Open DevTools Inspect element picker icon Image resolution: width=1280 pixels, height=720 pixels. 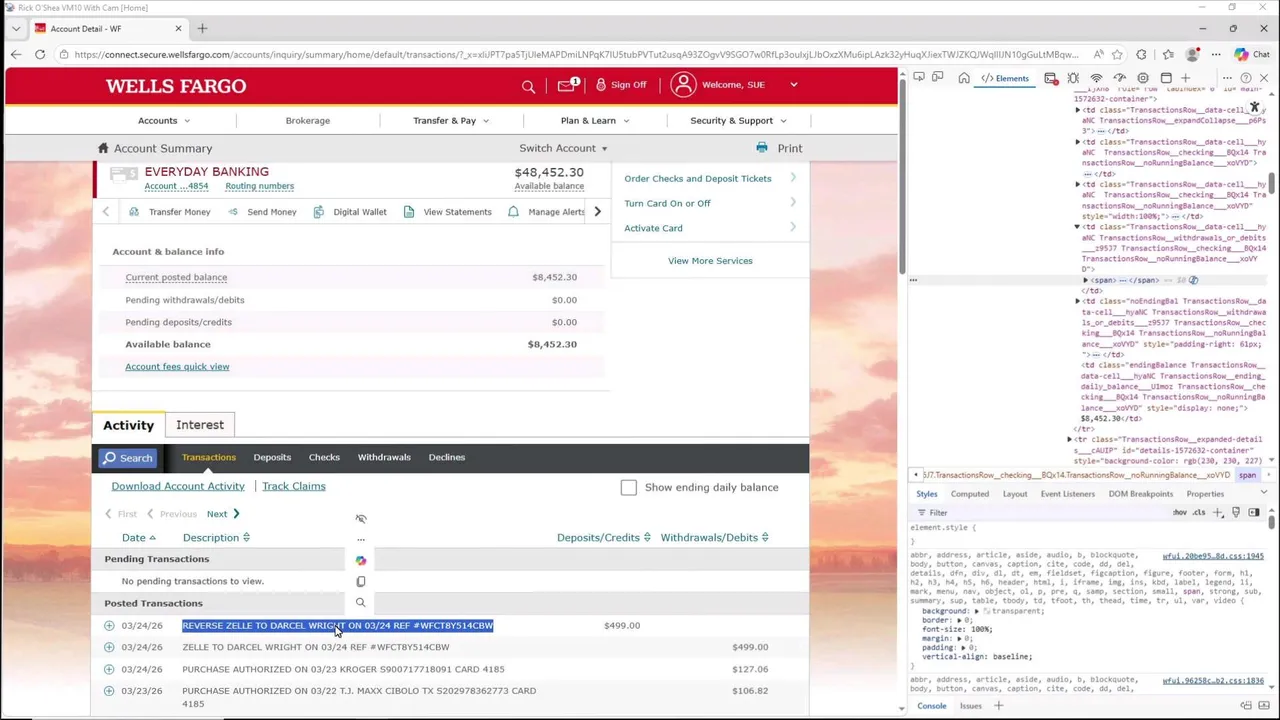(919, 78)
